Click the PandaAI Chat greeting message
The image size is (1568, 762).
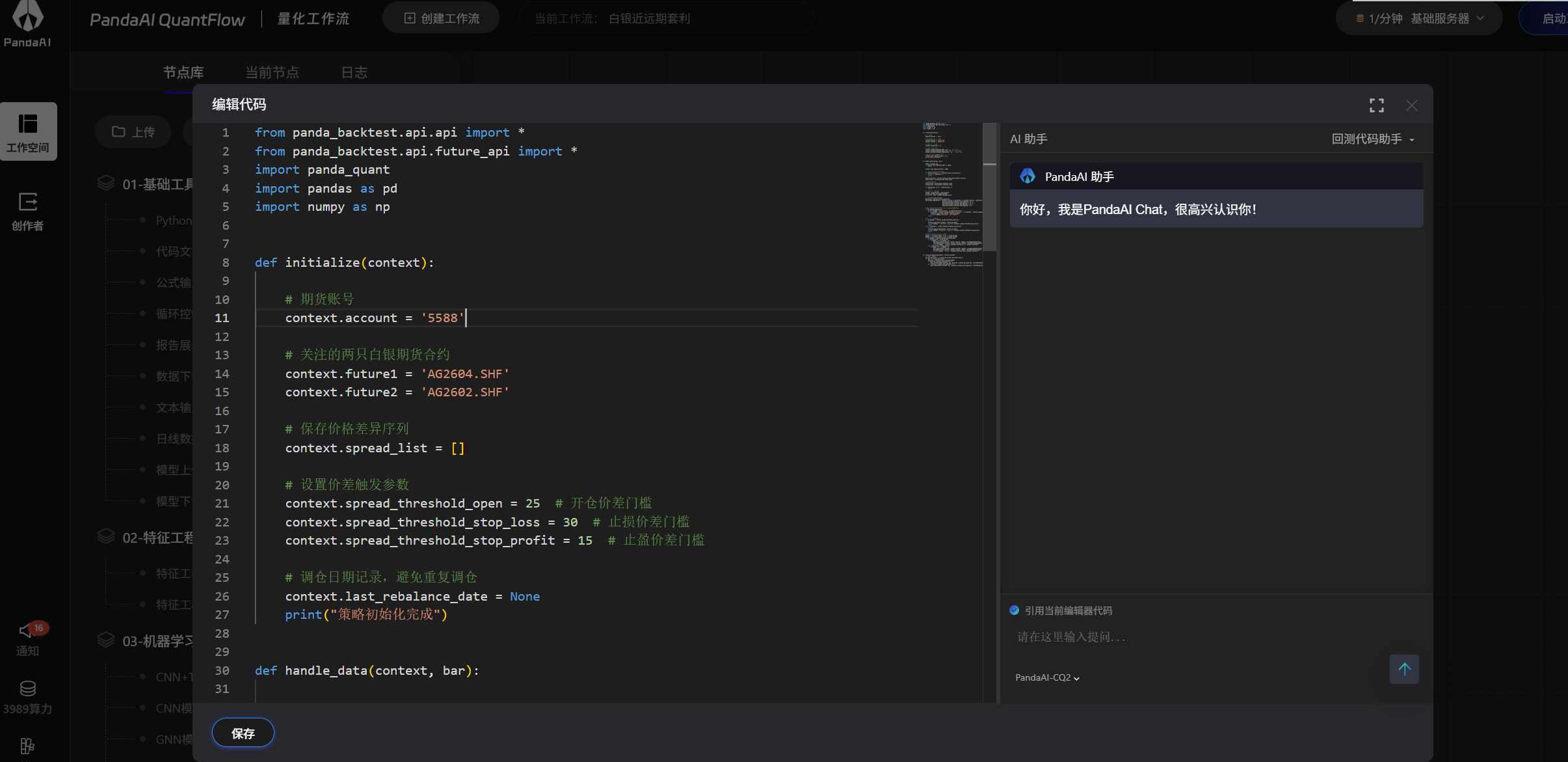1138,209
